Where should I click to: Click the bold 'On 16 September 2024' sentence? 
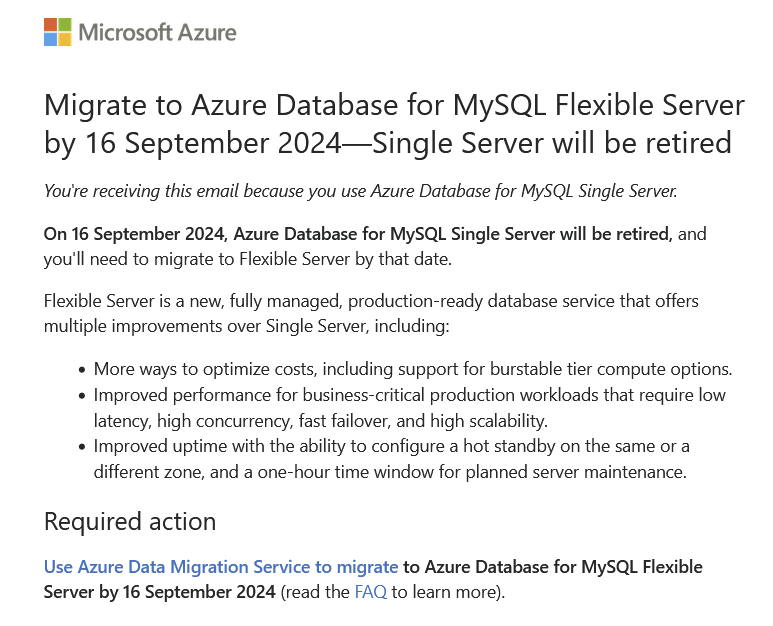358,234
